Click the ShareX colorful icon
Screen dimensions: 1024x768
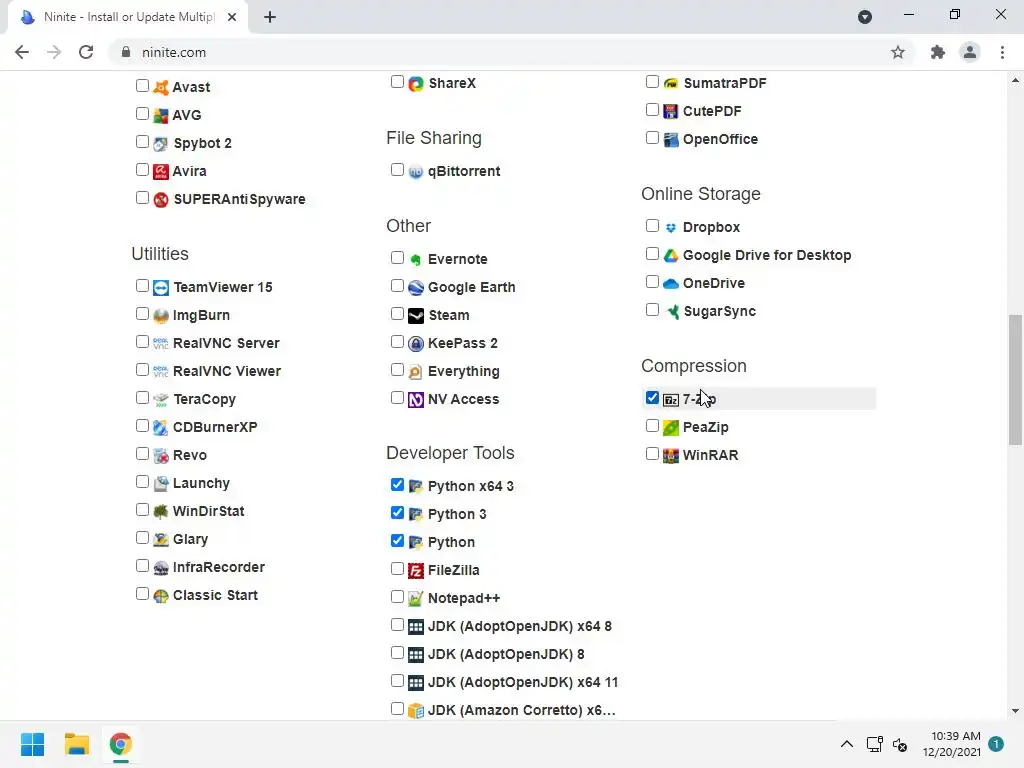pyautogui.click(x=416, y=84)
